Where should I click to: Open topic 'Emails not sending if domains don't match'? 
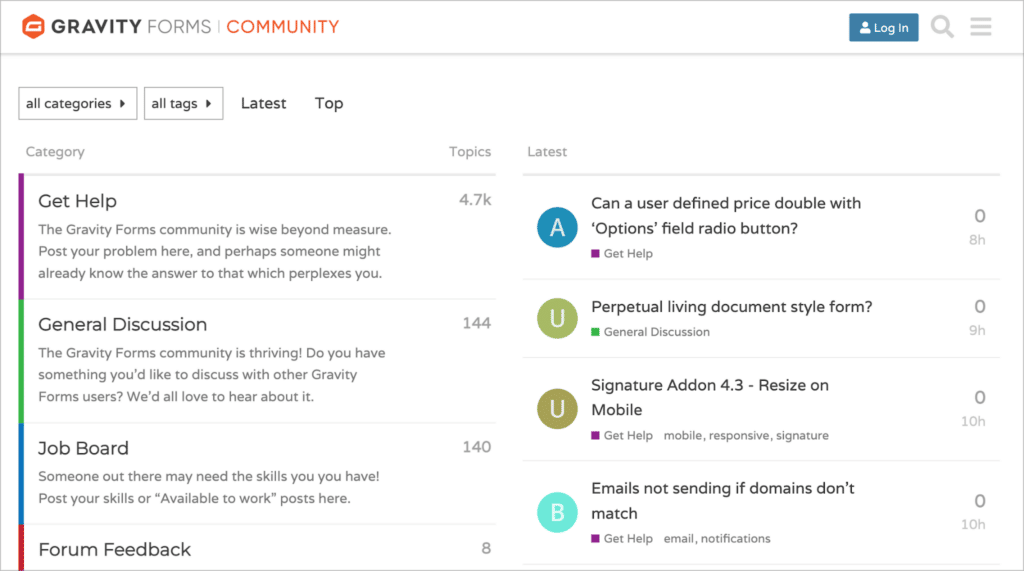[723, 500]
